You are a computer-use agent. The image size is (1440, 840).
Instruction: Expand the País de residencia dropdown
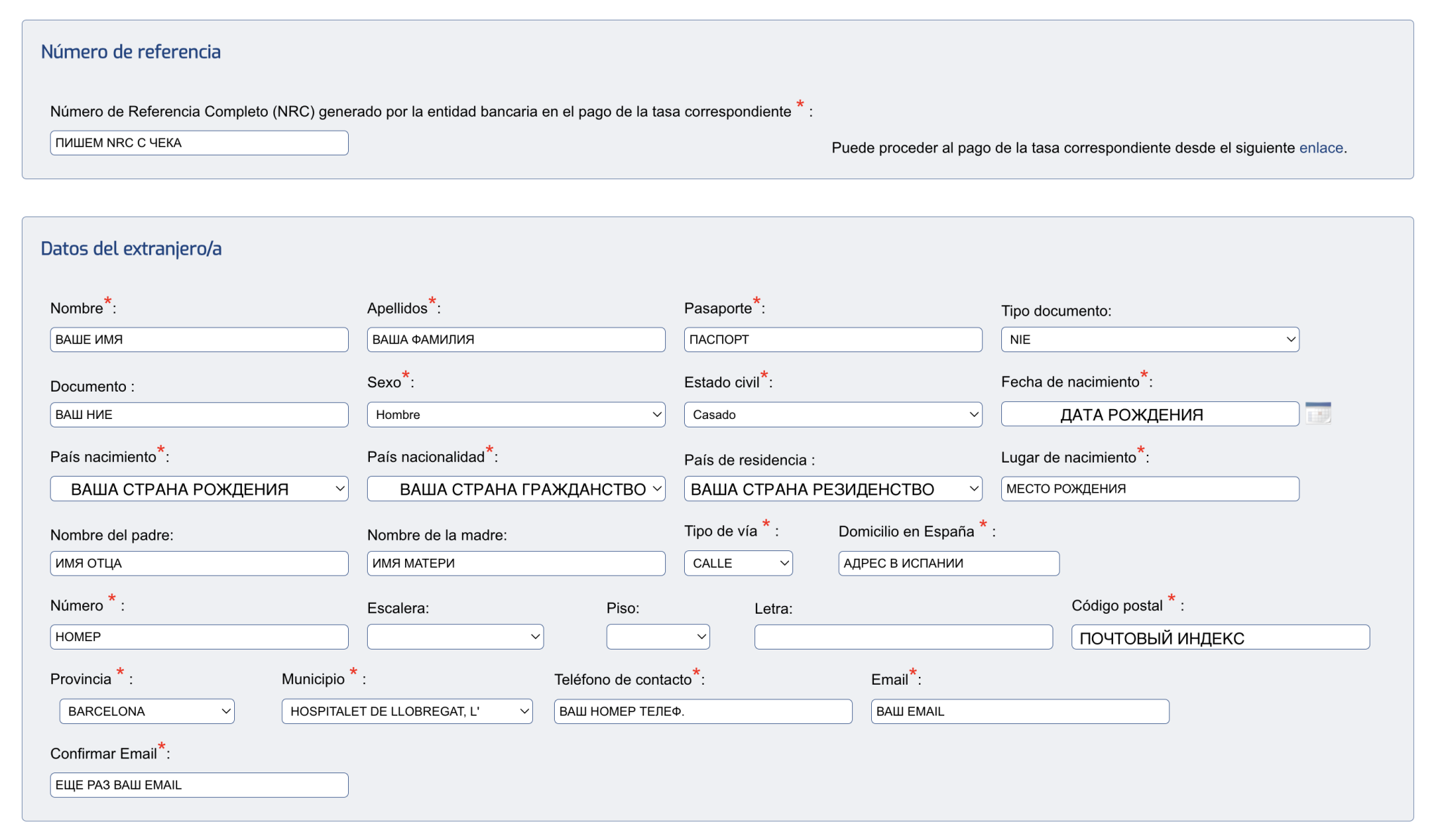point(832,489)
